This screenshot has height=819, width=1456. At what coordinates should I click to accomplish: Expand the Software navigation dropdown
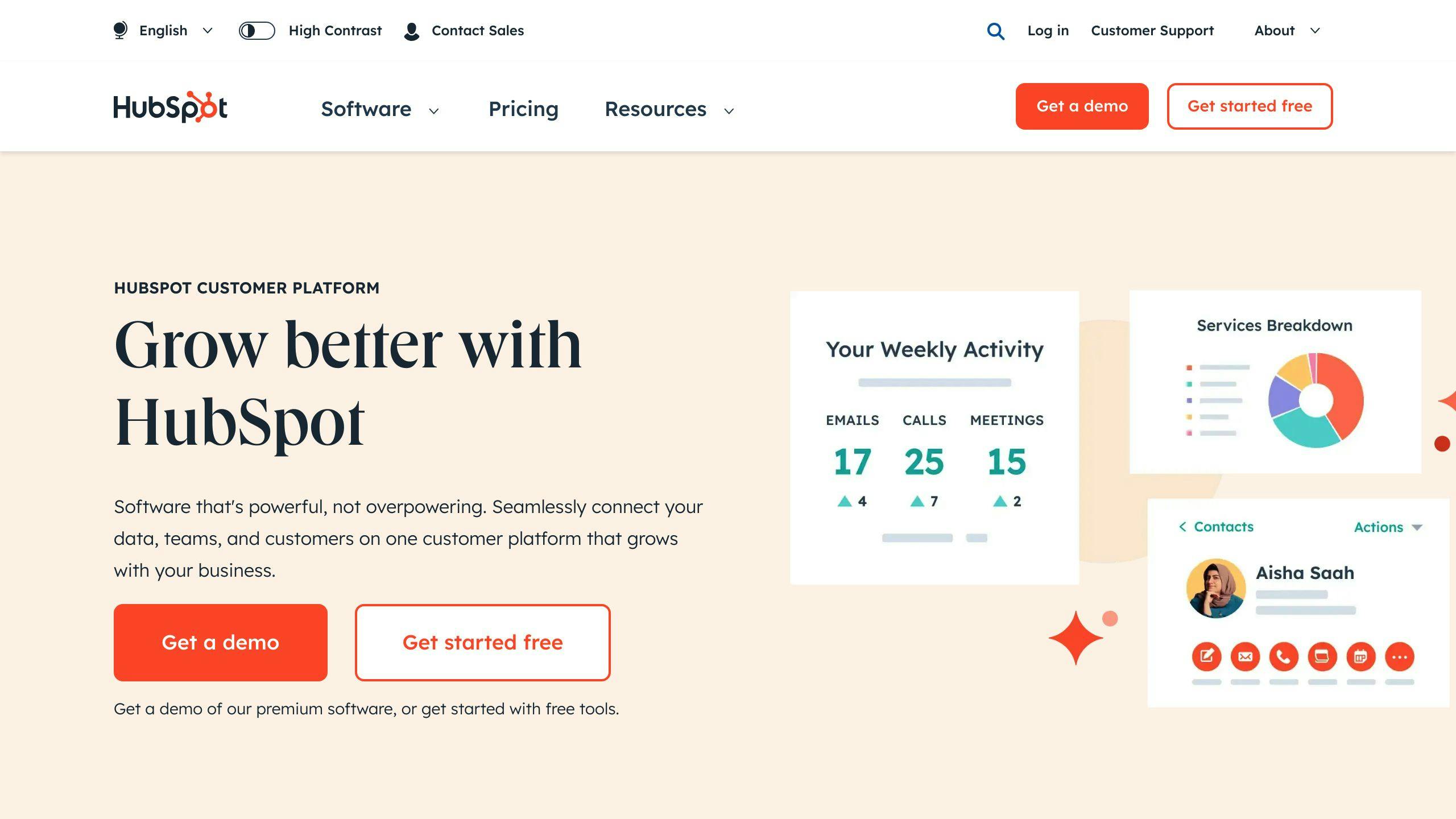point(380,108)
